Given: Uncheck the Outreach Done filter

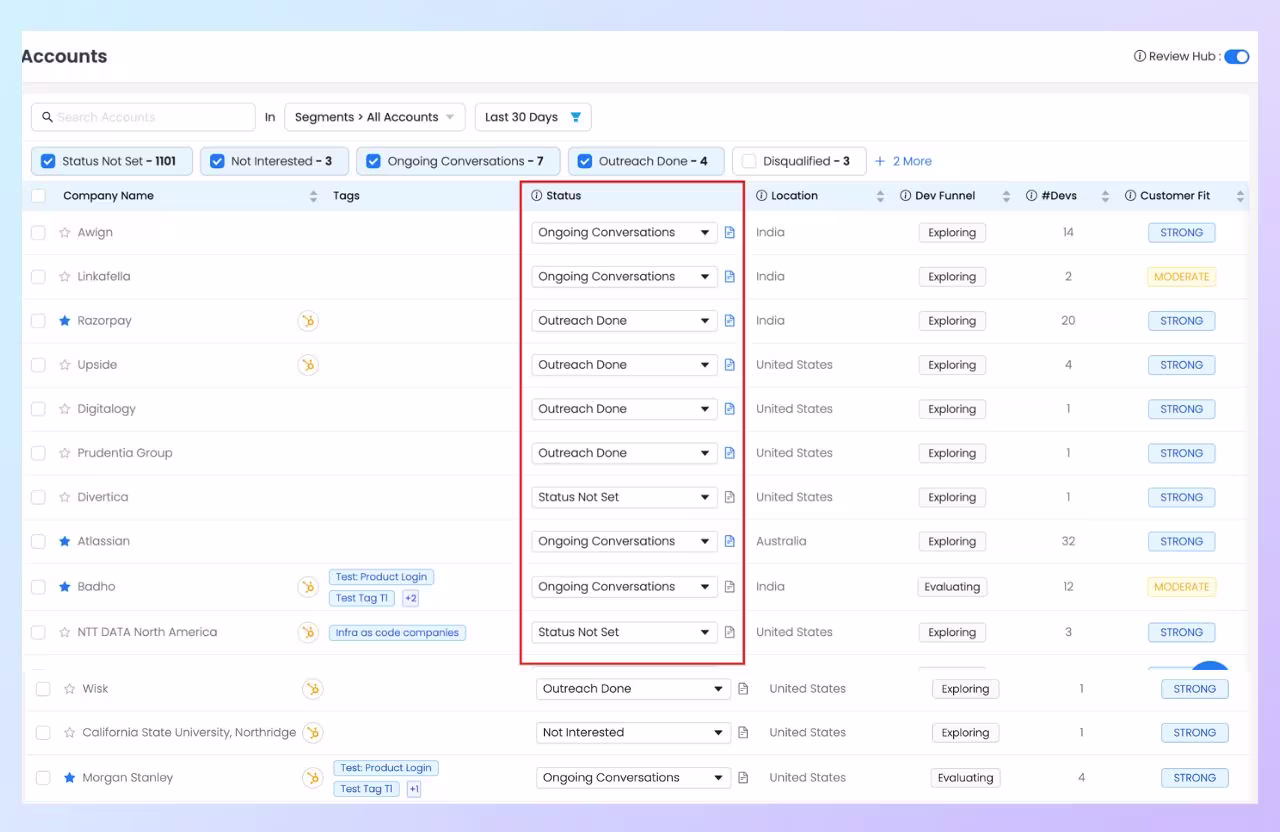Looking at the screenshot, I should 585,161.
